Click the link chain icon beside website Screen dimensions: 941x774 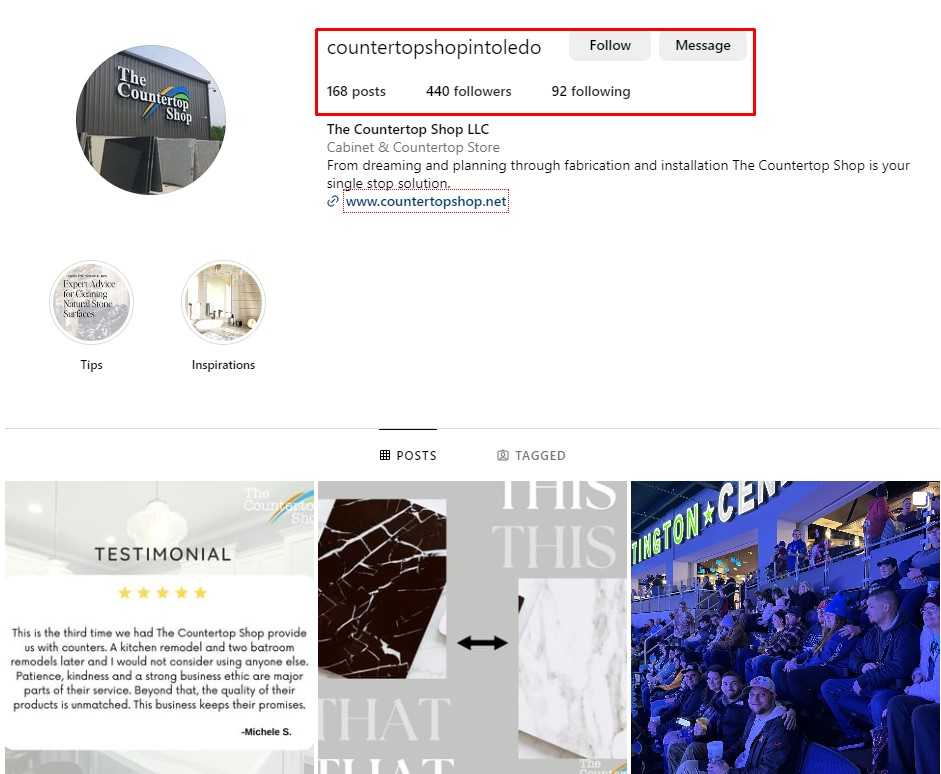coord(333,202)
